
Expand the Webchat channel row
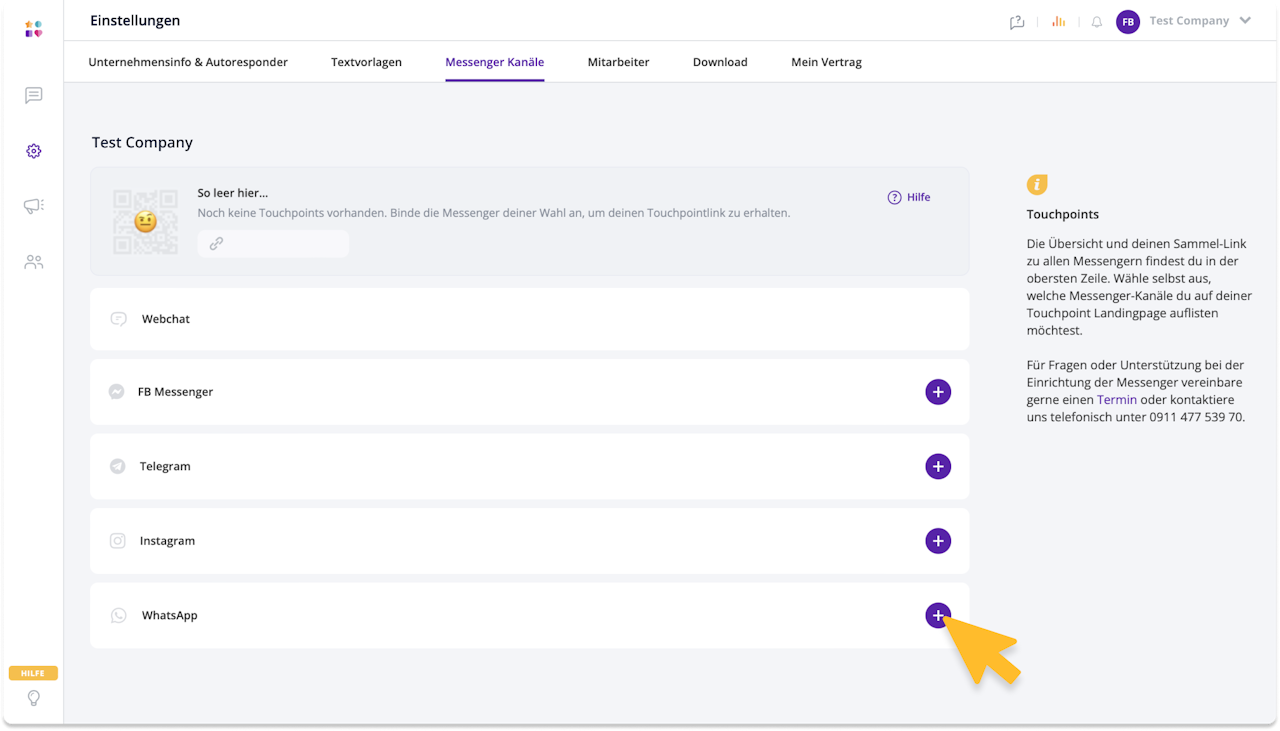pyautogui.click(x=529, y=319)
